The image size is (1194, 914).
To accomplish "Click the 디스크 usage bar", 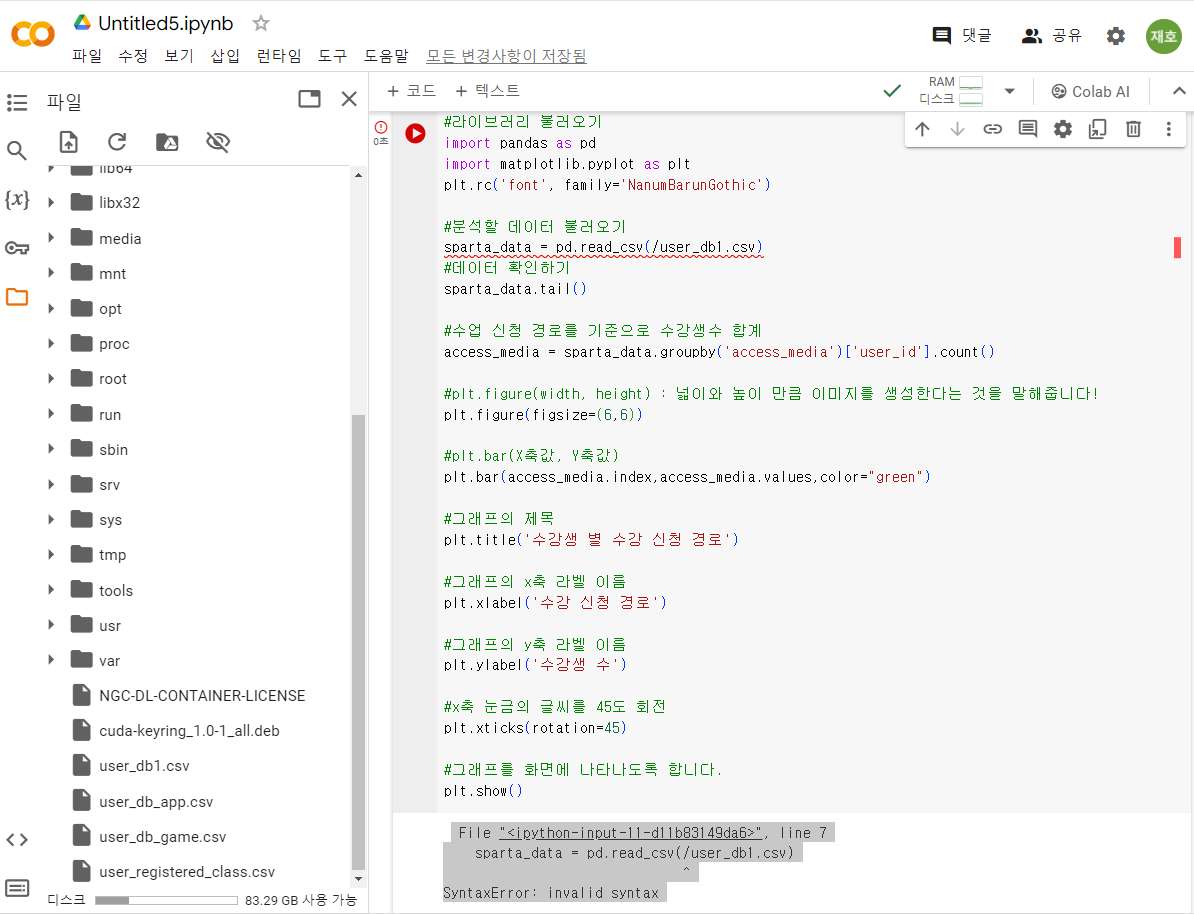I will tap(166, 900).
